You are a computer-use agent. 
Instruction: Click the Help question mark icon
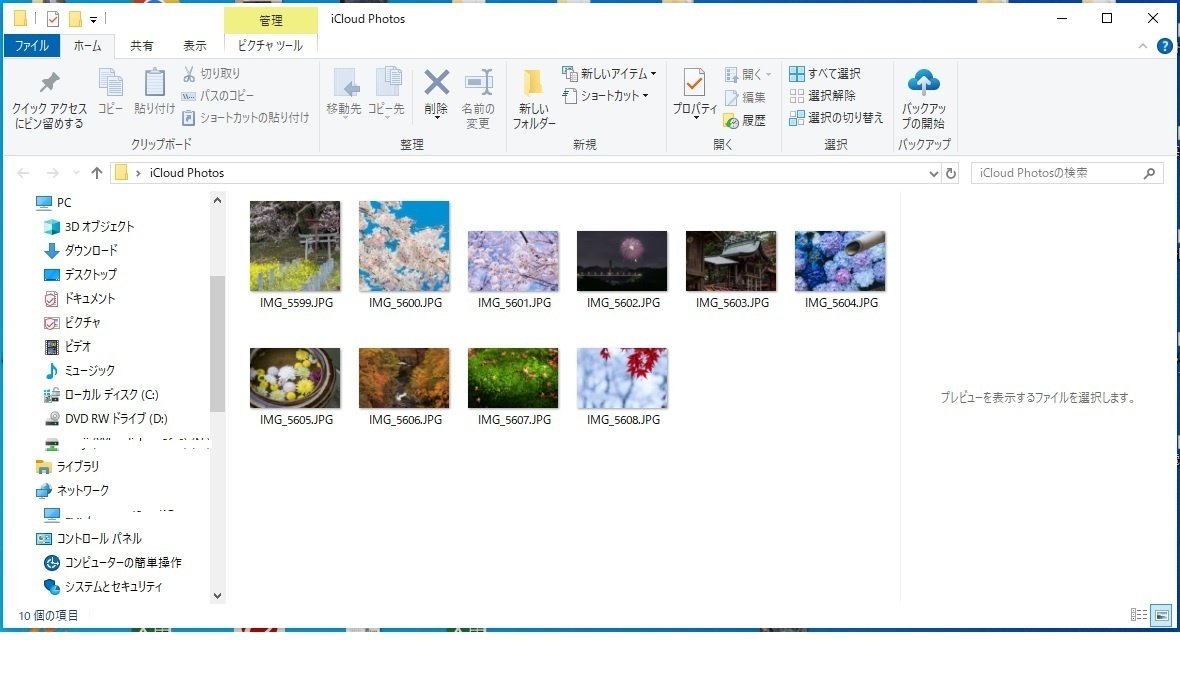tap(1164, 46)
